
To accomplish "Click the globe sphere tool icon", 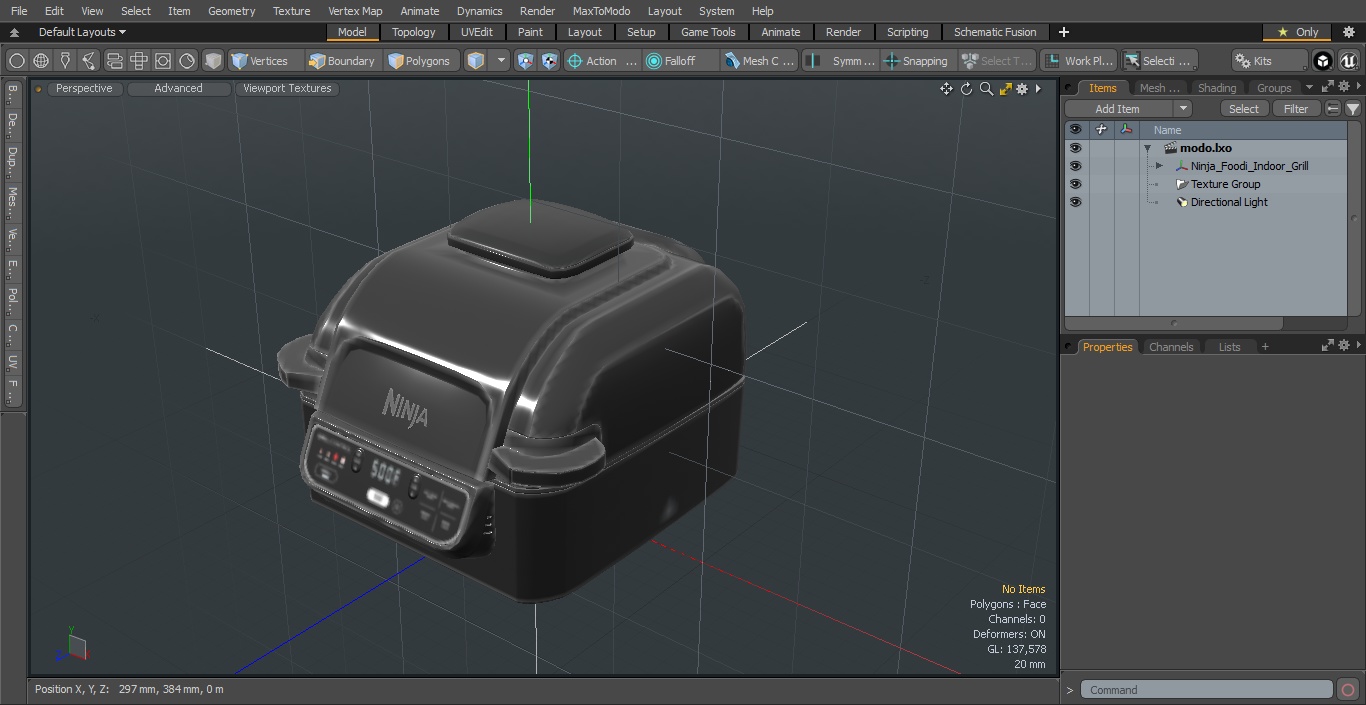I will pyautogui.click(x=41, y=61).
